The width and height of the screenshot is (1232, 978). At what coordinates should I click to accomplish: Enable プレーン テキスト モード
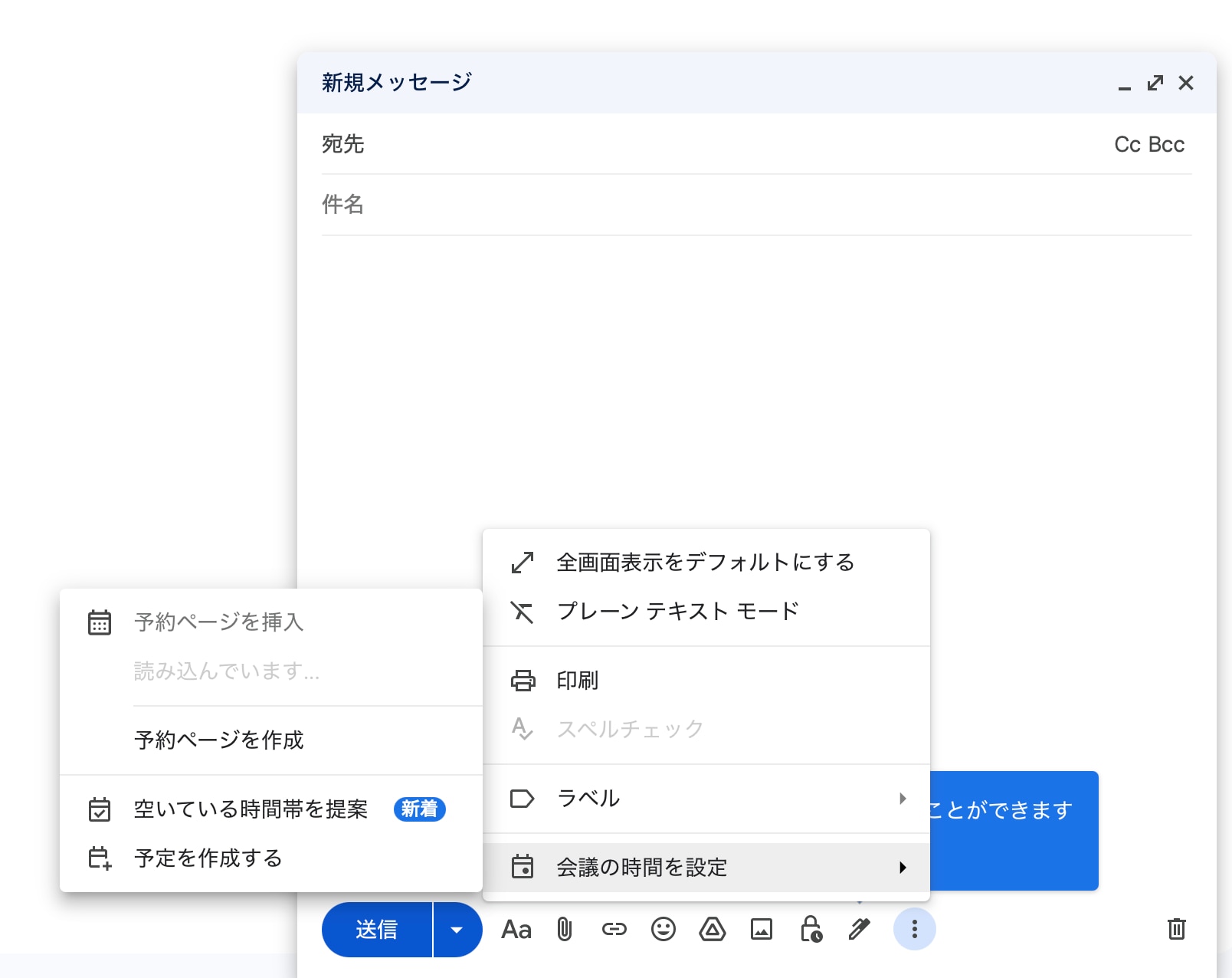pos(677,611)
